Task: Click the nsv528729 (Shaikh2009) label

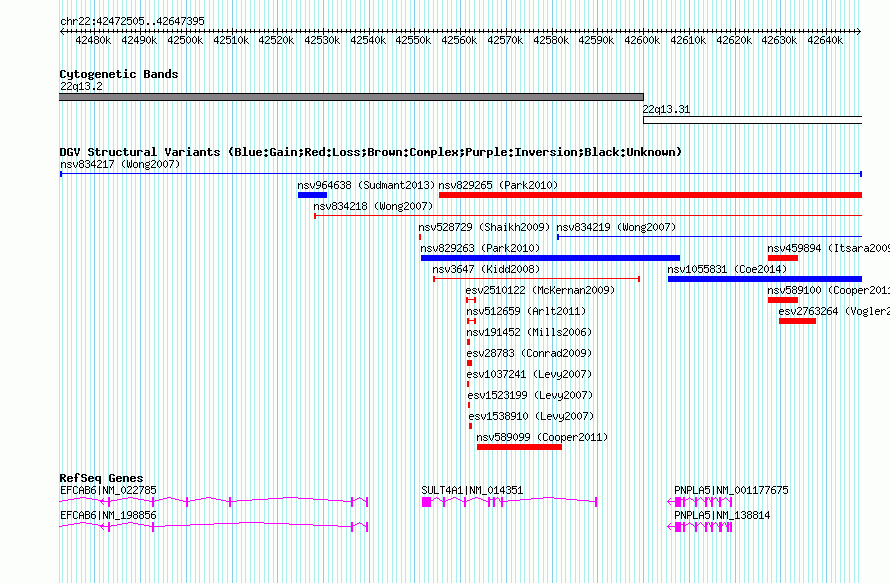Action: coord(484,227)
